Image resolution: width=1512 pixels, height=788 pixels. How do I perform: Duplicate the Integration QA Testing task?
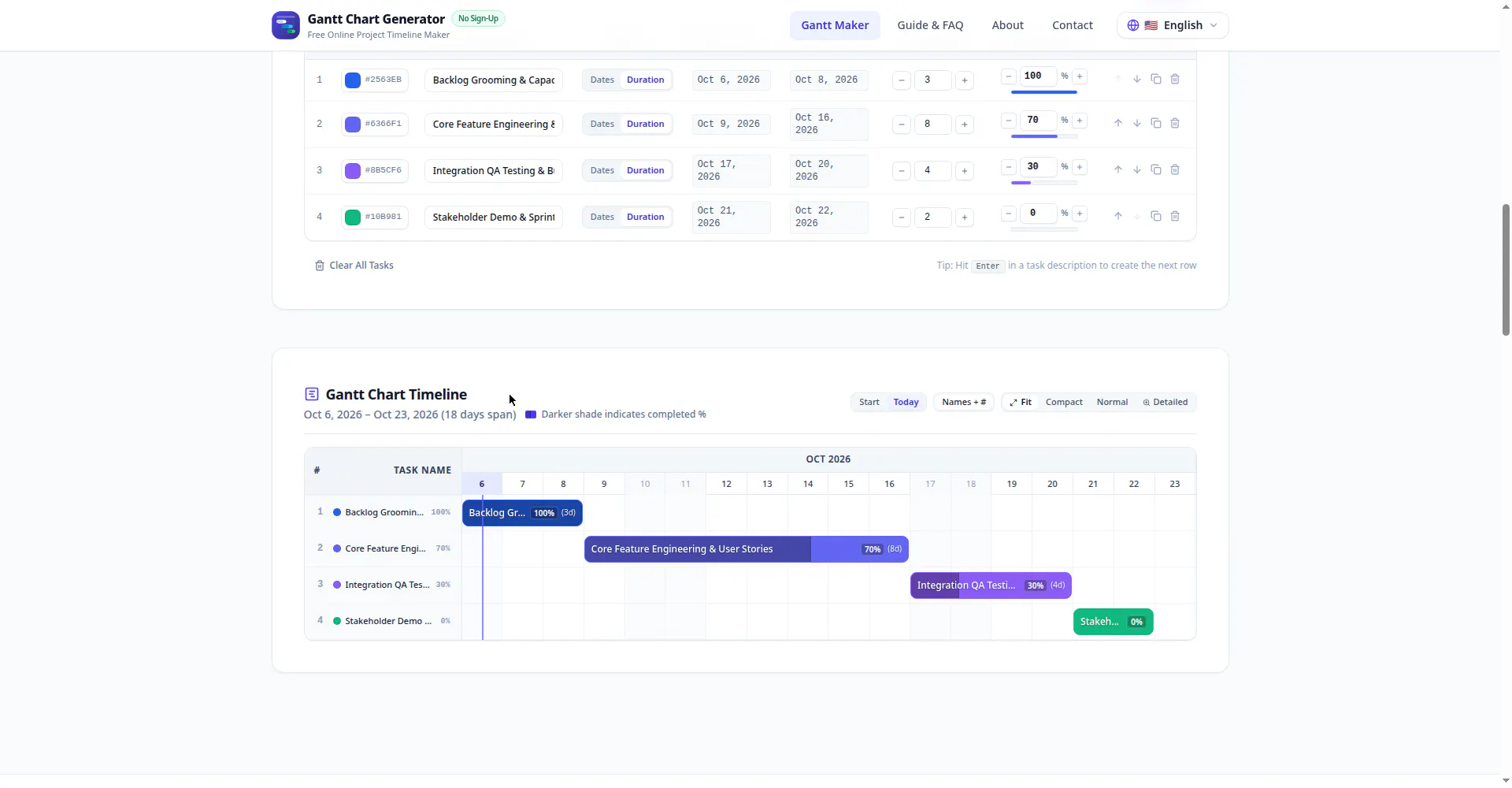tap(1156, 170)
